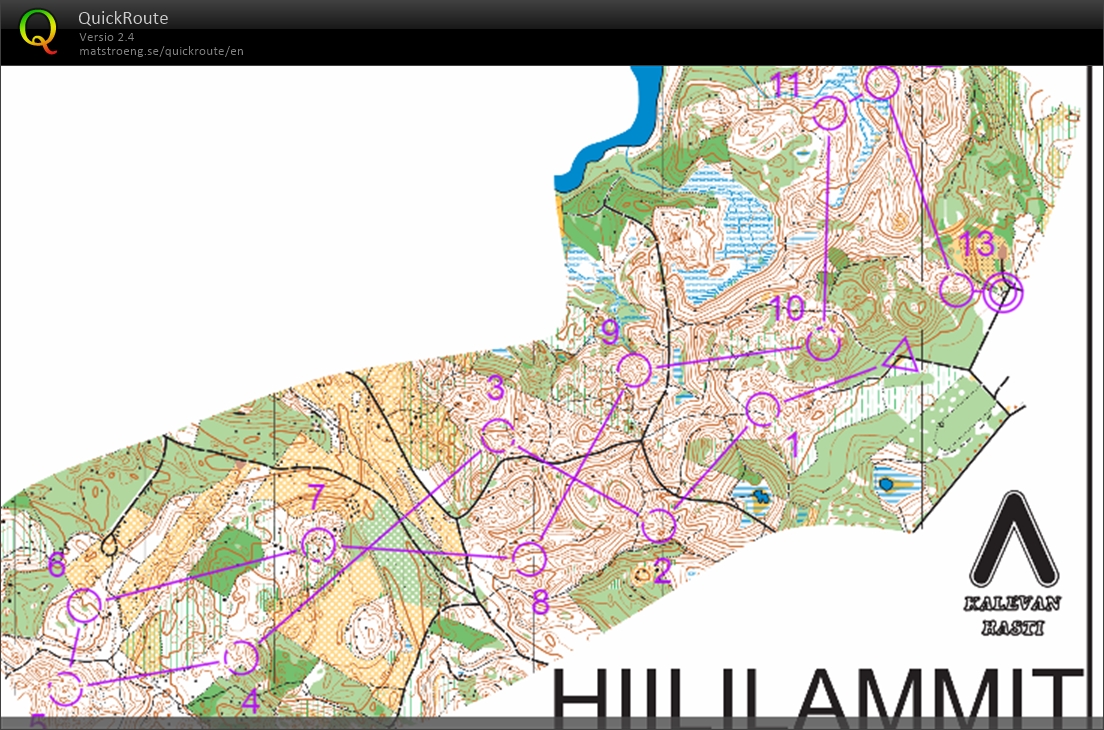The height and width of the screenshot is (730, 1104).
Task: Select control point circle 7
Action: tap(319, 543)
